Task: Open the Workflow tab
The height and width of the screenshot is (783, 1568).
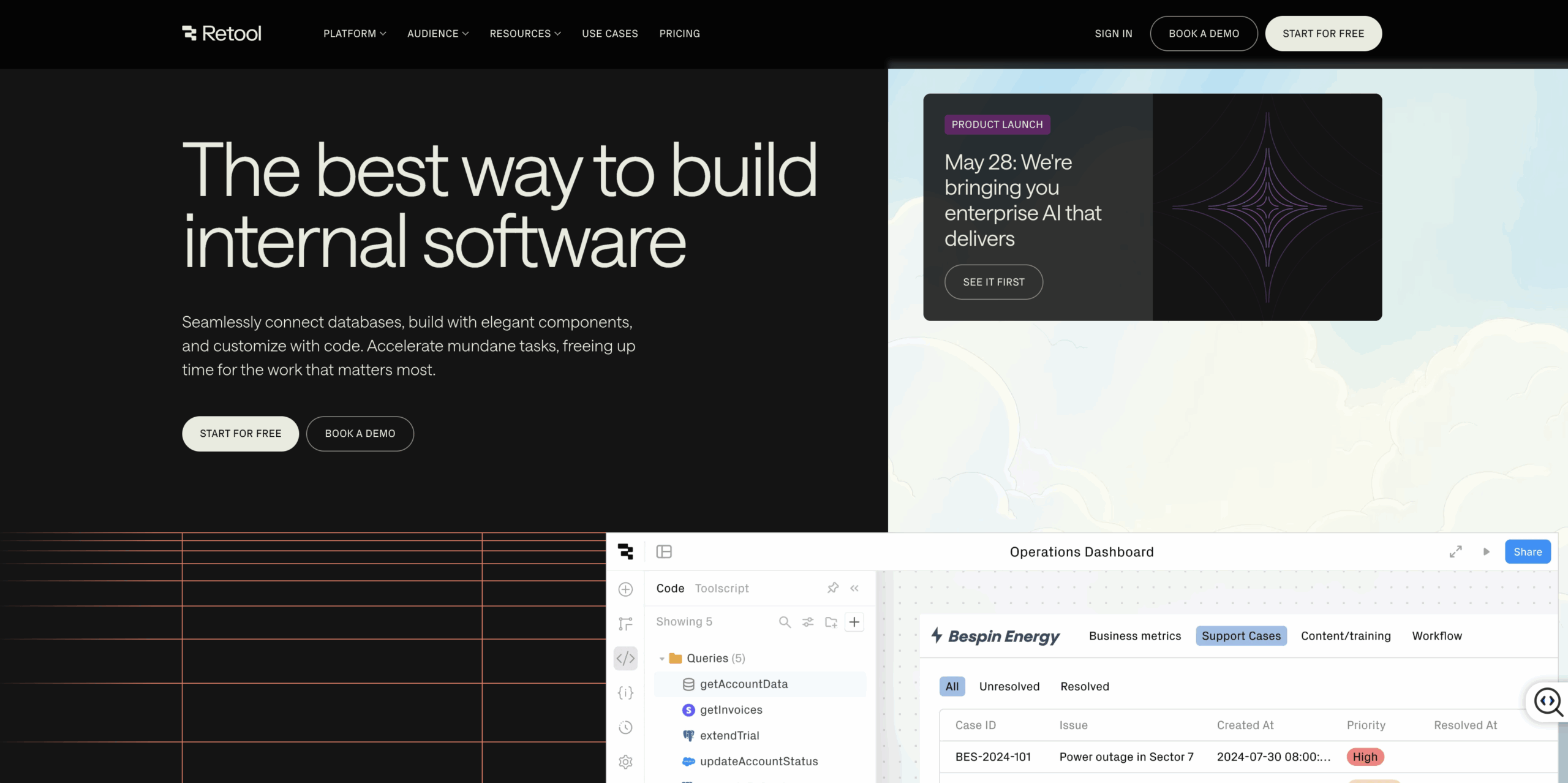Action: (1437, 636)
